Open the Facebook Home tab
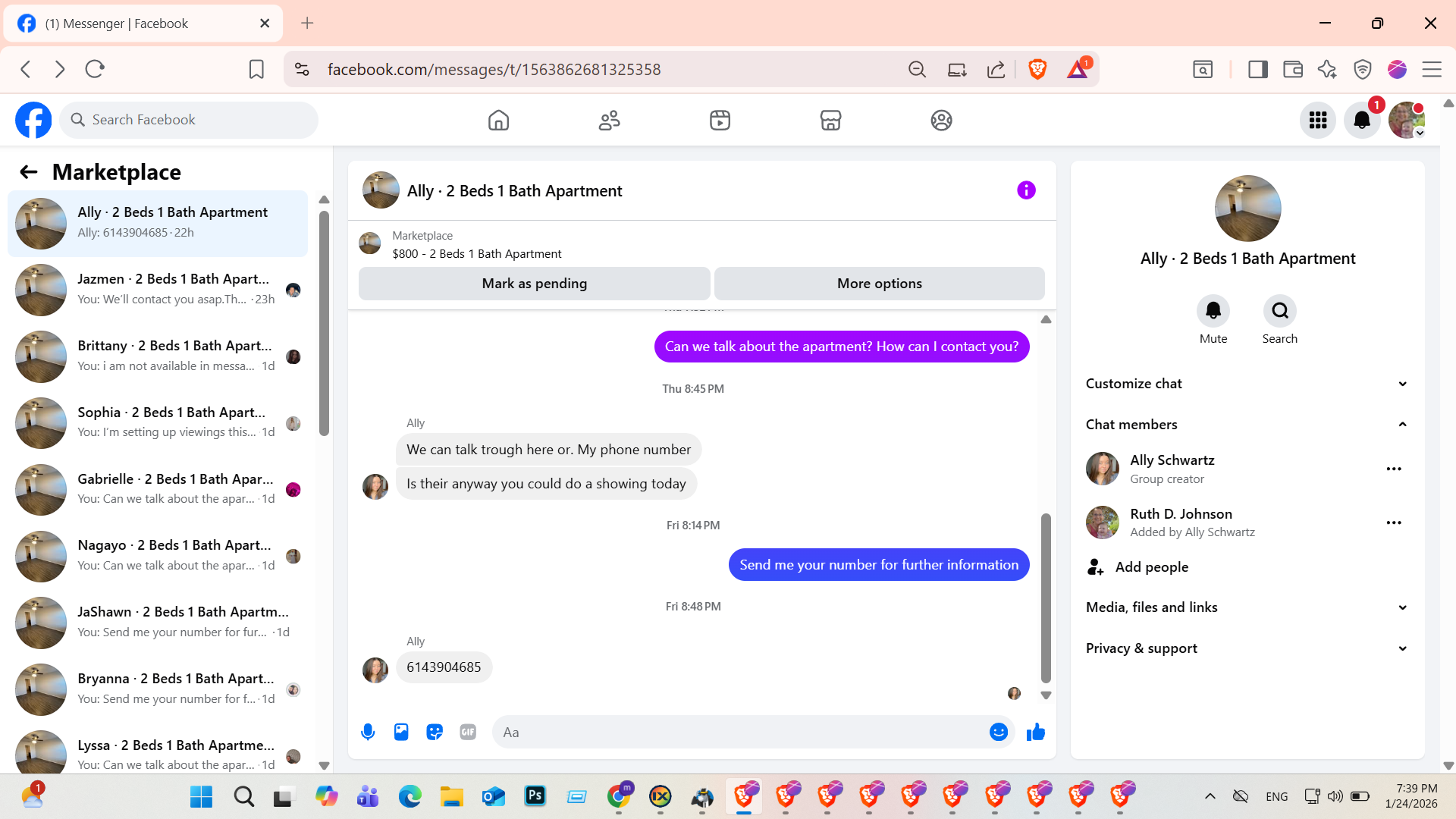Screen dimensions: 1456x819 tap(498, 120)
